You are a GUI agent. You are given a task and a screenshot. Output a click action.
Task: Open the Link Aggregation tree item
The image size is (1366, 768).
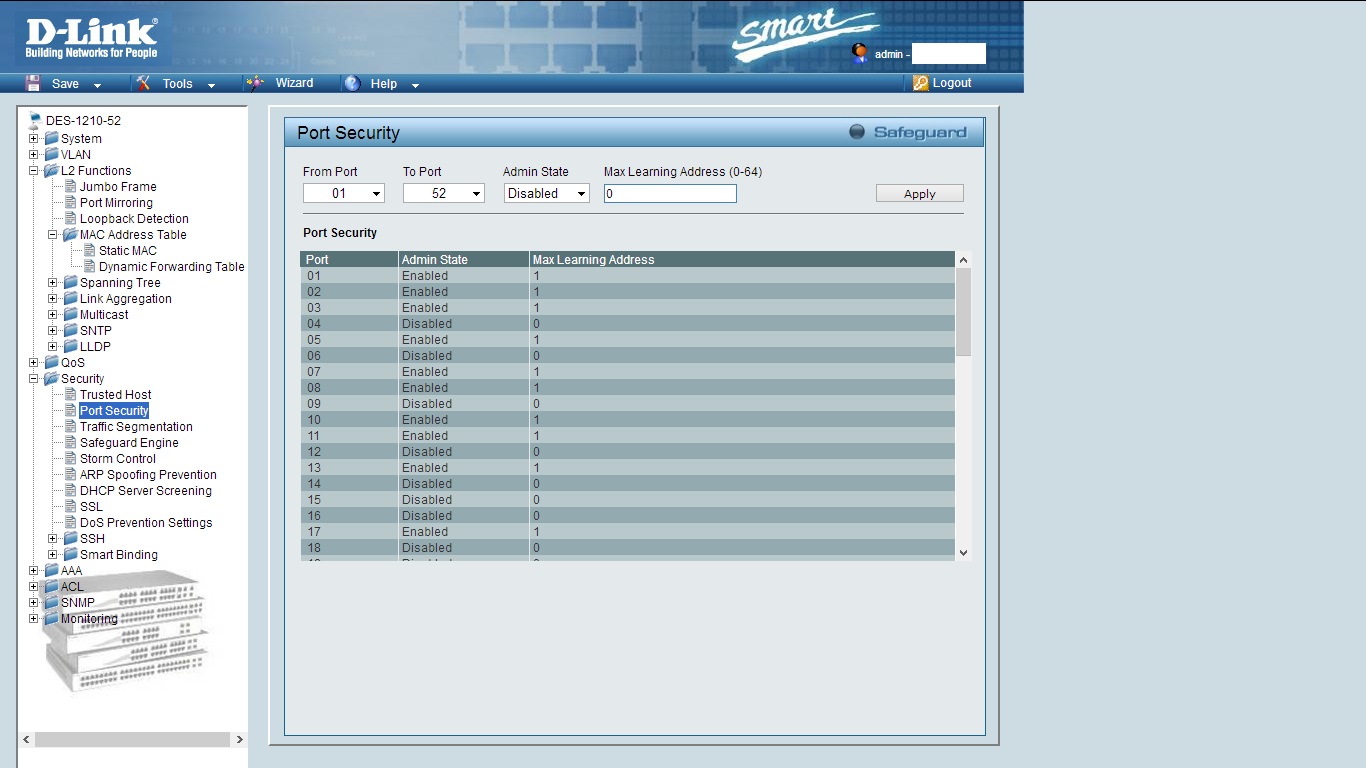click(x=126, y=298)
